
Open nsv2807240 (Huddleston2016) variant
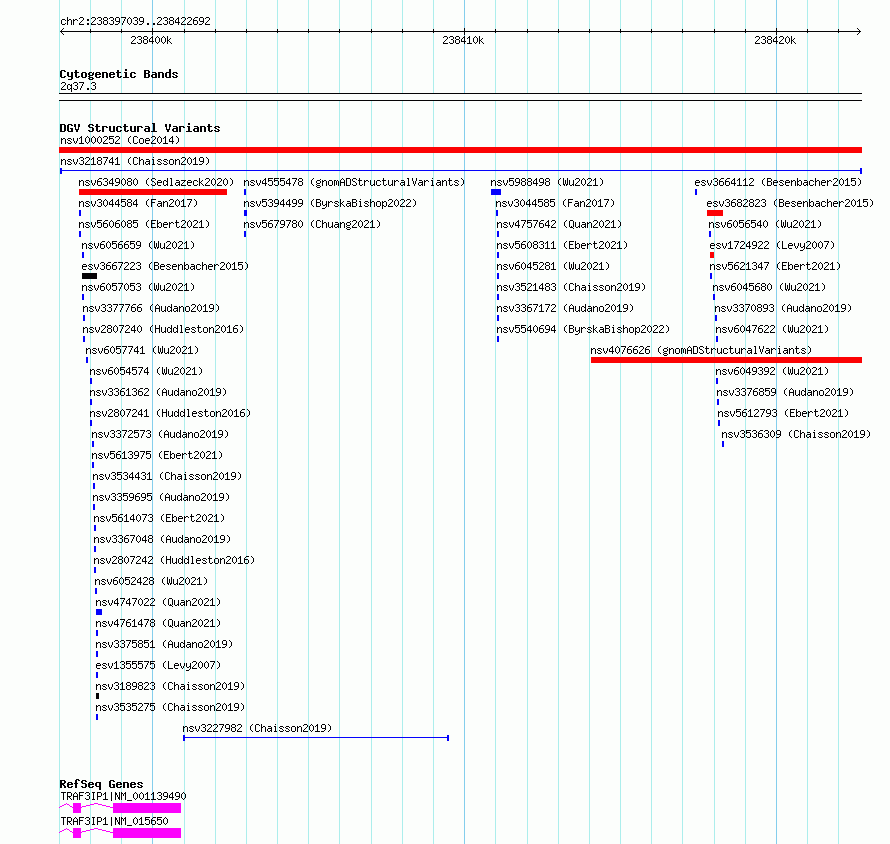[163, 329]
